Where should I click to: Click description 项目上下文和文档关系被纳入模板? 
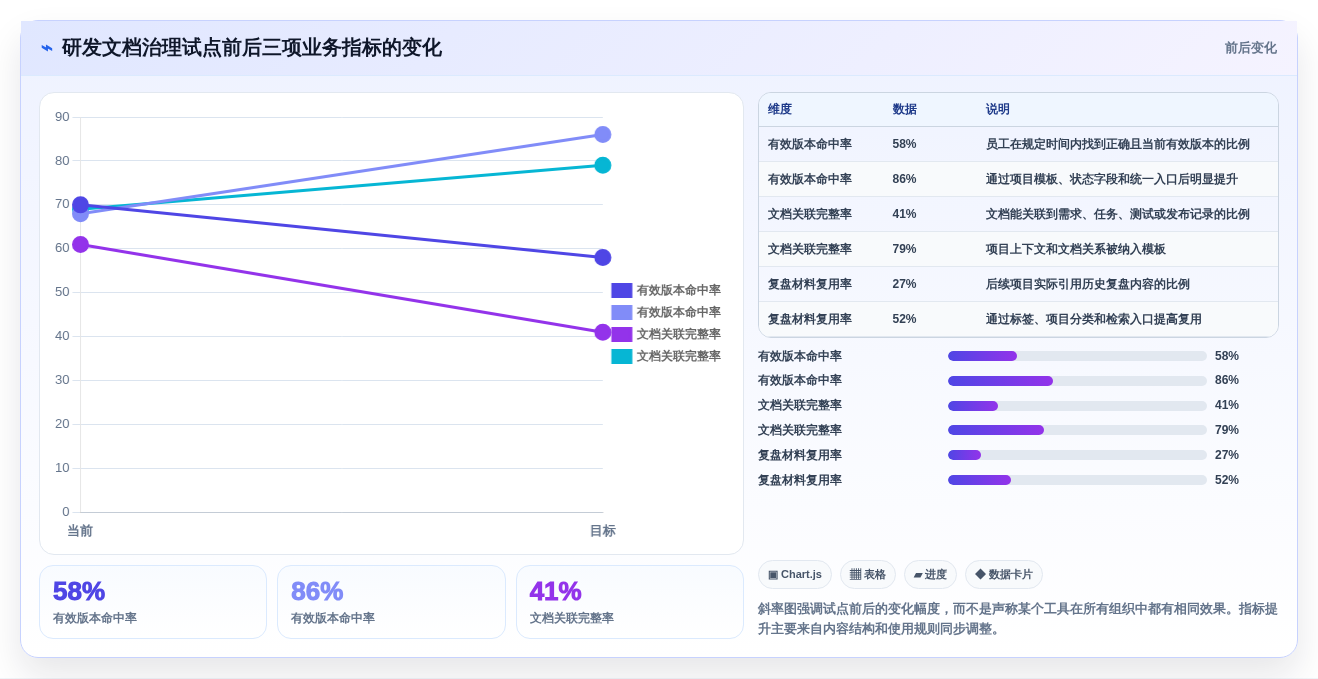click(1076, 249)
